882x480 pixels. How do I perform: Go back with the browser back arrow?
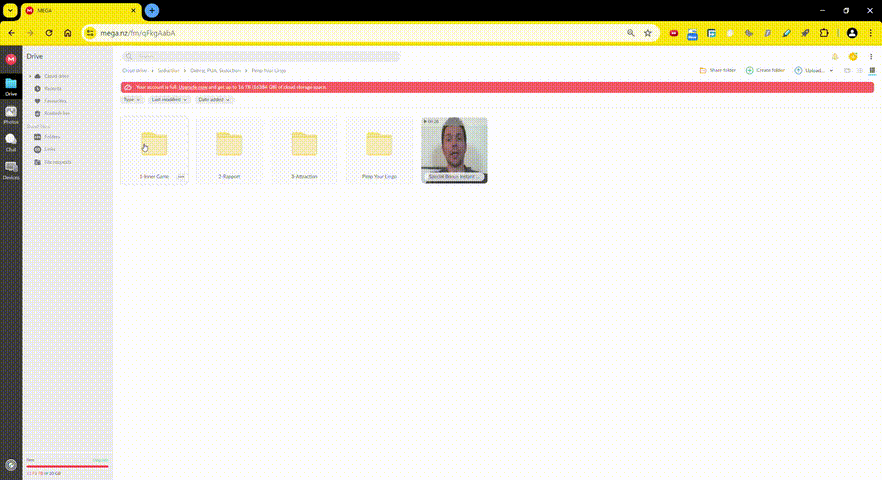tap(12, 33)
